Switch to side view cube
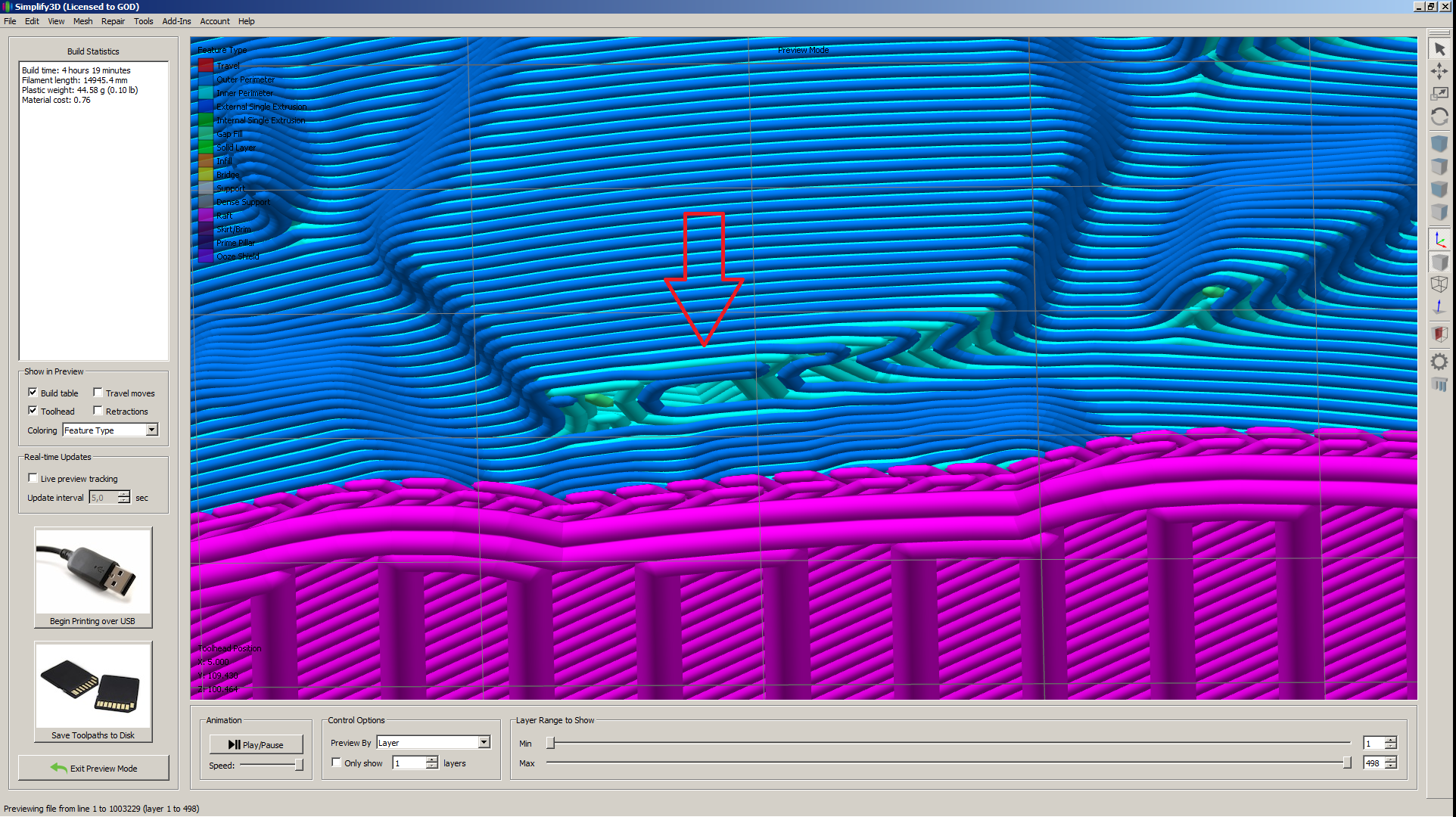The image size is (1456, 817). coord(1439,211)
